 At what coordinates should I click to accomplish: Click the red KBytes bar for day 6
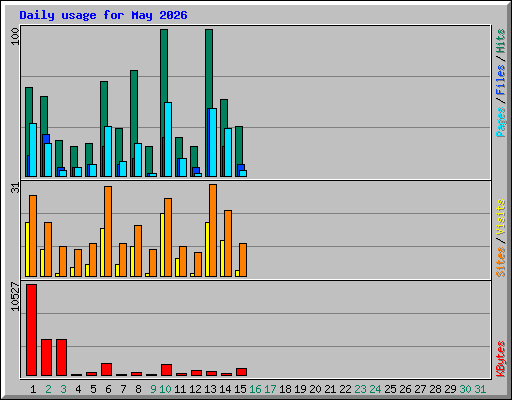tap(106, 369)
